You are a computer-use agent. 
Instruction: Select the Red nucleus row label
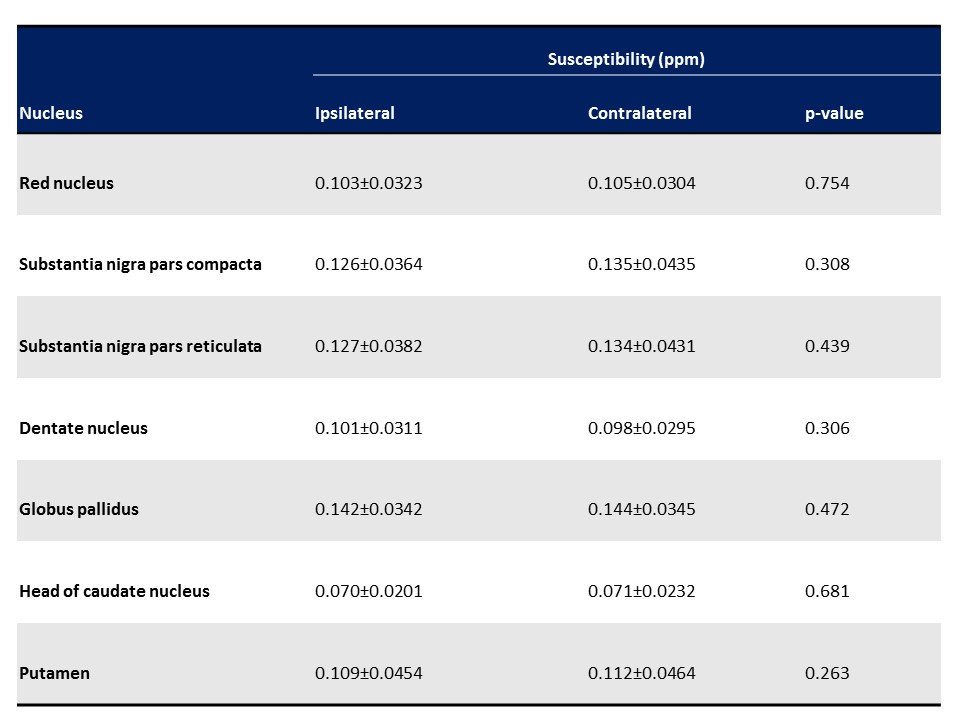point(66,183)
